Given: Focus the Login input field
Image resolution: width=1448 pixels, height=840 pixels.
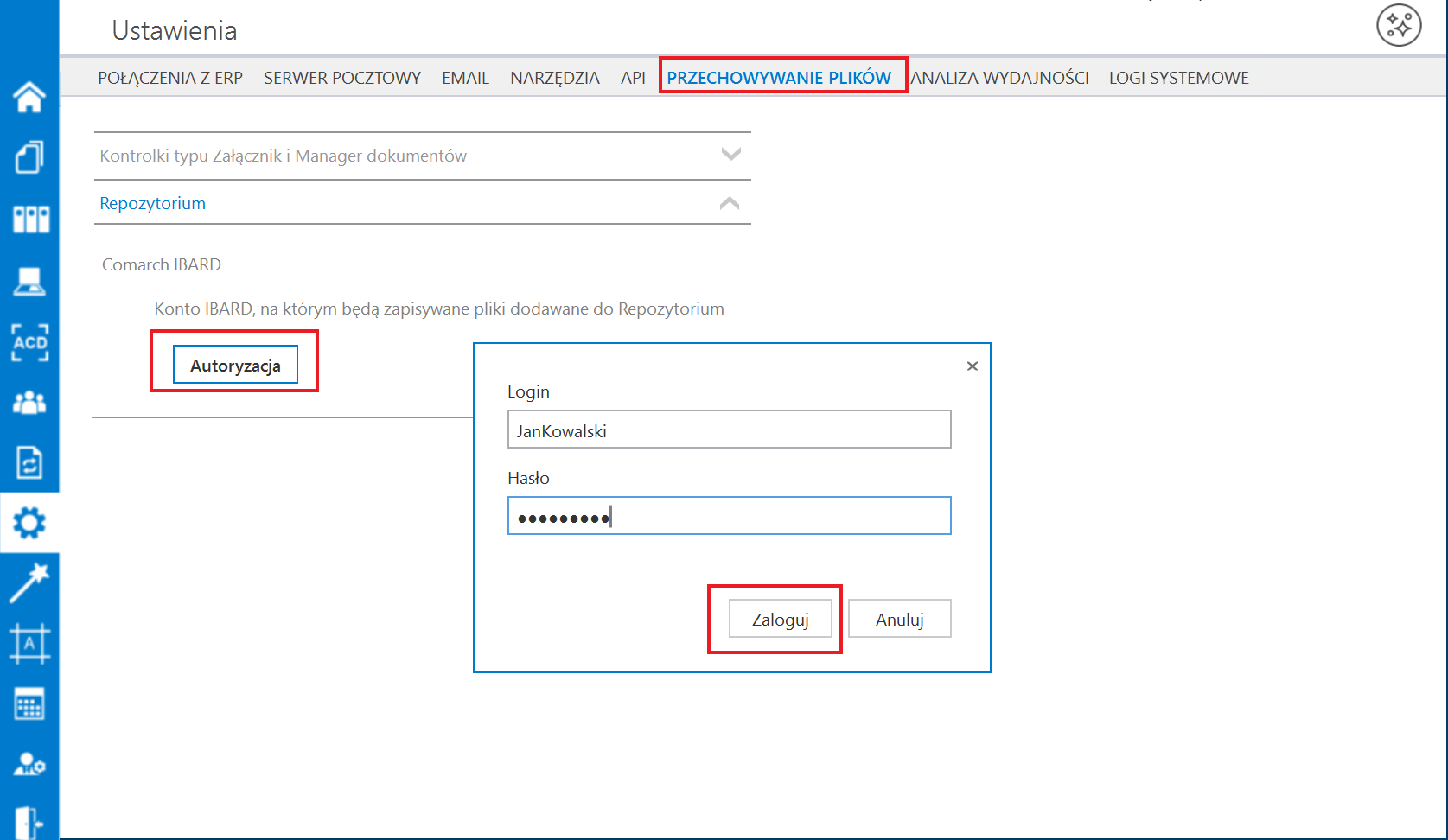Looking at the screenshot, I should (x=730, y=430).
